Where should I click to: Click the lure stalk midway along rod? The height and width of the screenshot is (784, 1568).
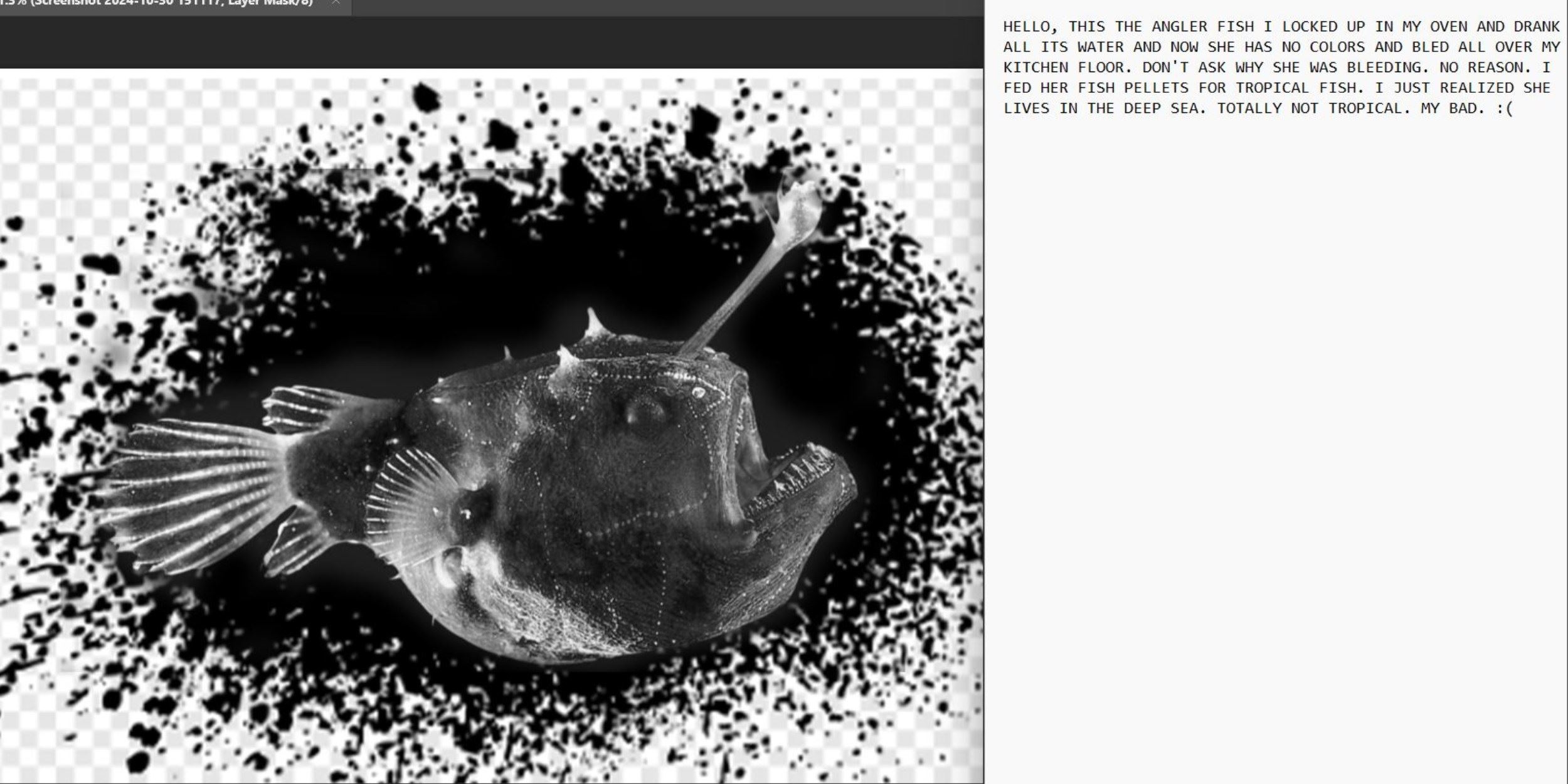[743, 289]
